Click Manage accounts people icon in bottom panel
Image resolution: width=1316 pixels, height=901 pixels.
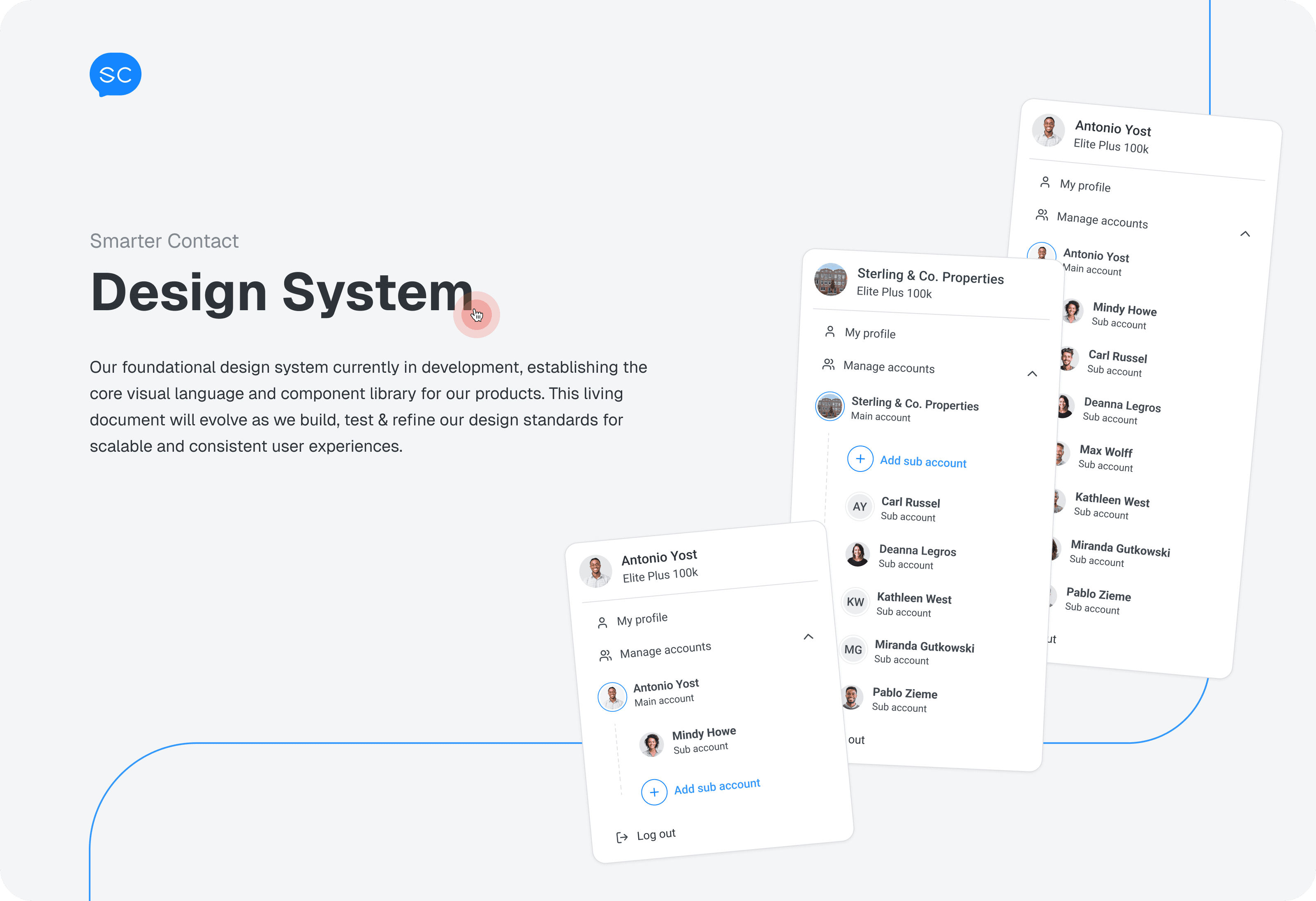coord(605,656)
